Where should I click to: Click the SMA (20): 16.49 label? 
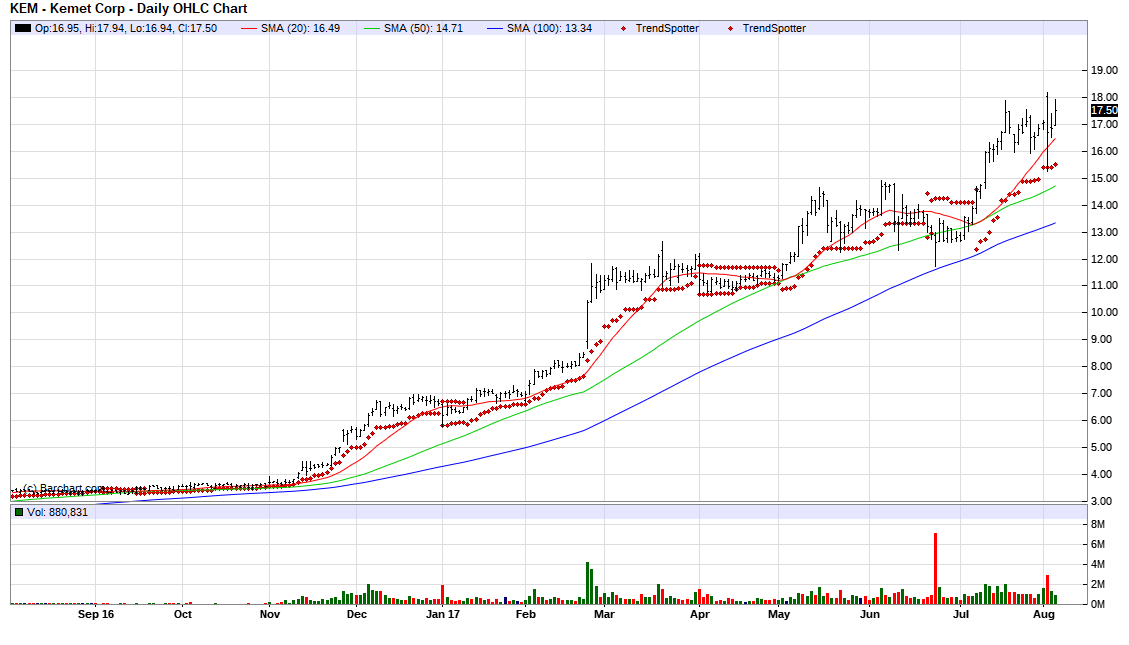[x=300, y=28]
